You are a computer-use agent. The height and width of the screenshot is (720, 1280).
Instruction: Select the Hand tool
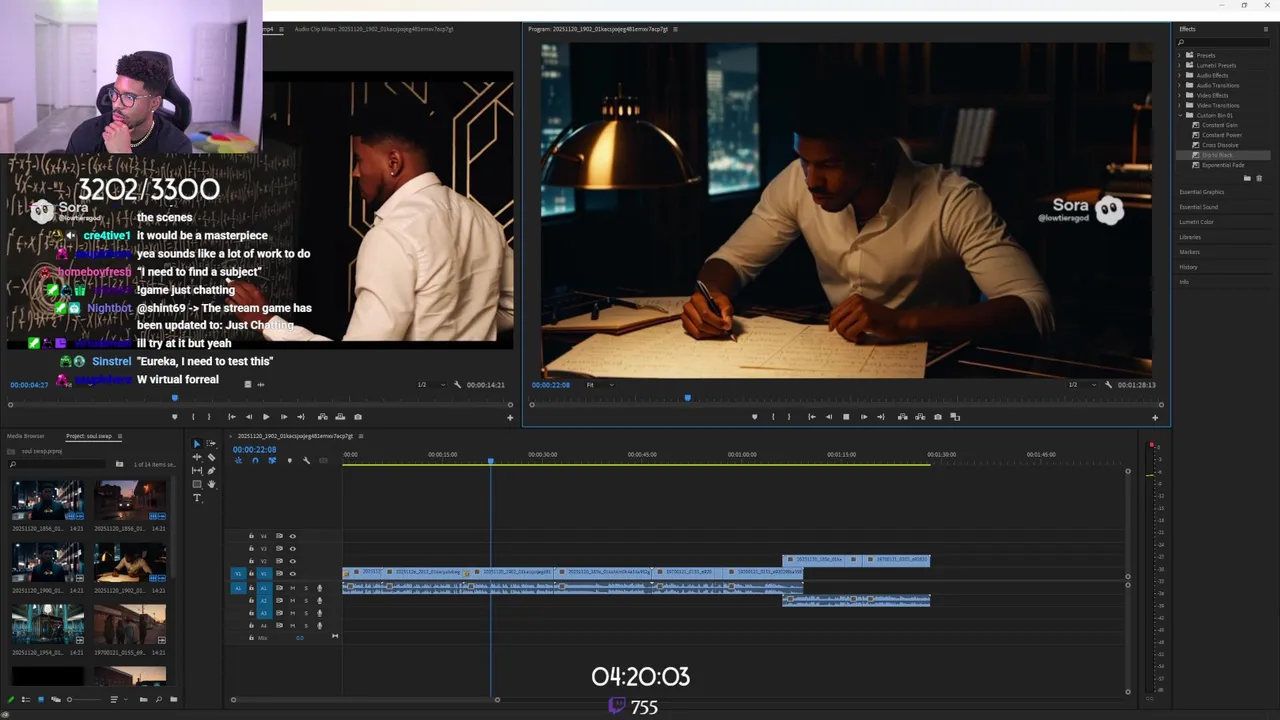pos(211,484)
